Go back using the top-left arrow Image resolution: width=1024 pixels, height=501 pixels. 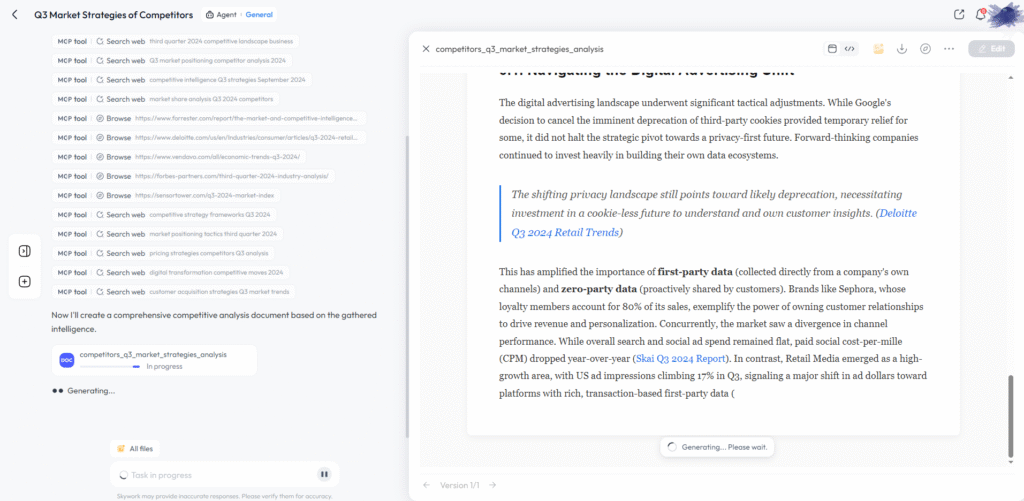coord(14,14)
